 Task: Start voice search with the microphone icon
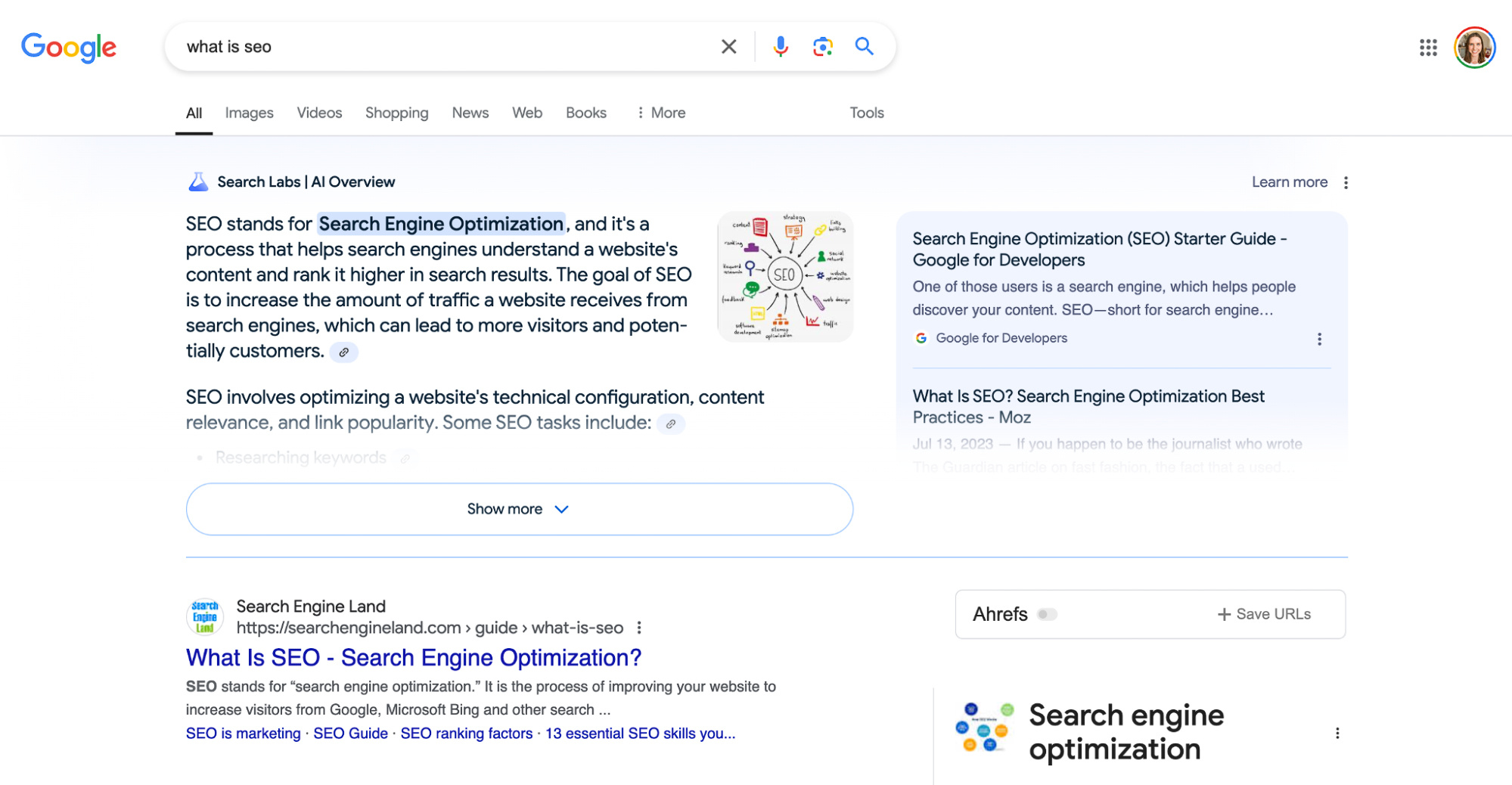point(781,47)
